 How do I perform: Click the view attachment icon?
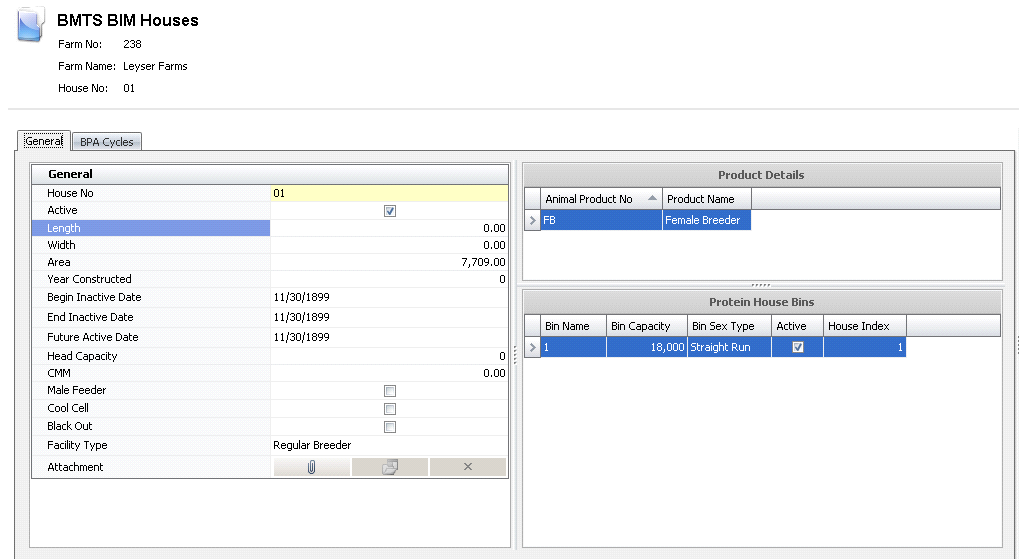(x=389, y=467)
